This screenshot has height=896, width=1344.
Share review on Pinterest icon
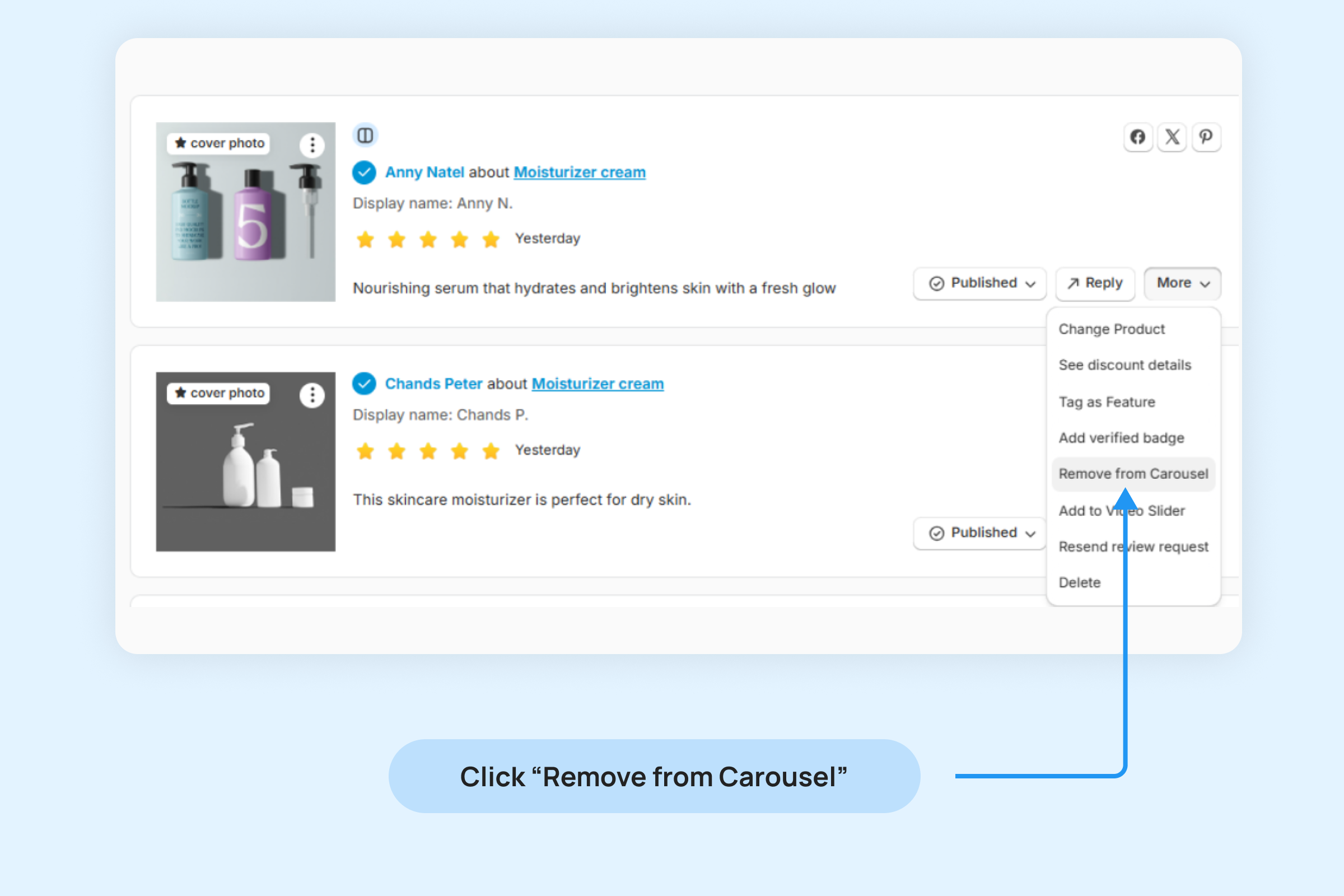click(1206, 137)
